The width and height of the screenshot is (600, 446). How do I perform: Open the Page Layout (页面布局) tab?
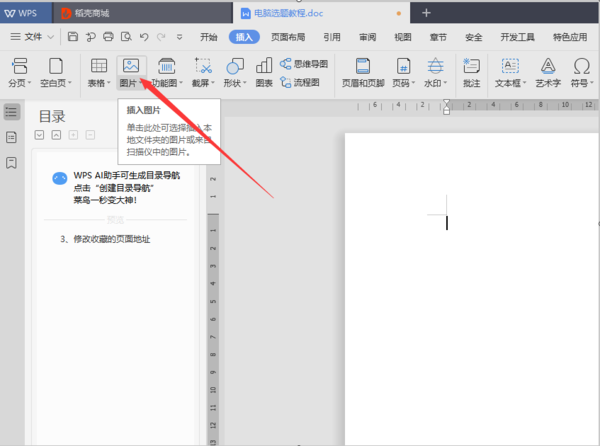click(288, 37)
